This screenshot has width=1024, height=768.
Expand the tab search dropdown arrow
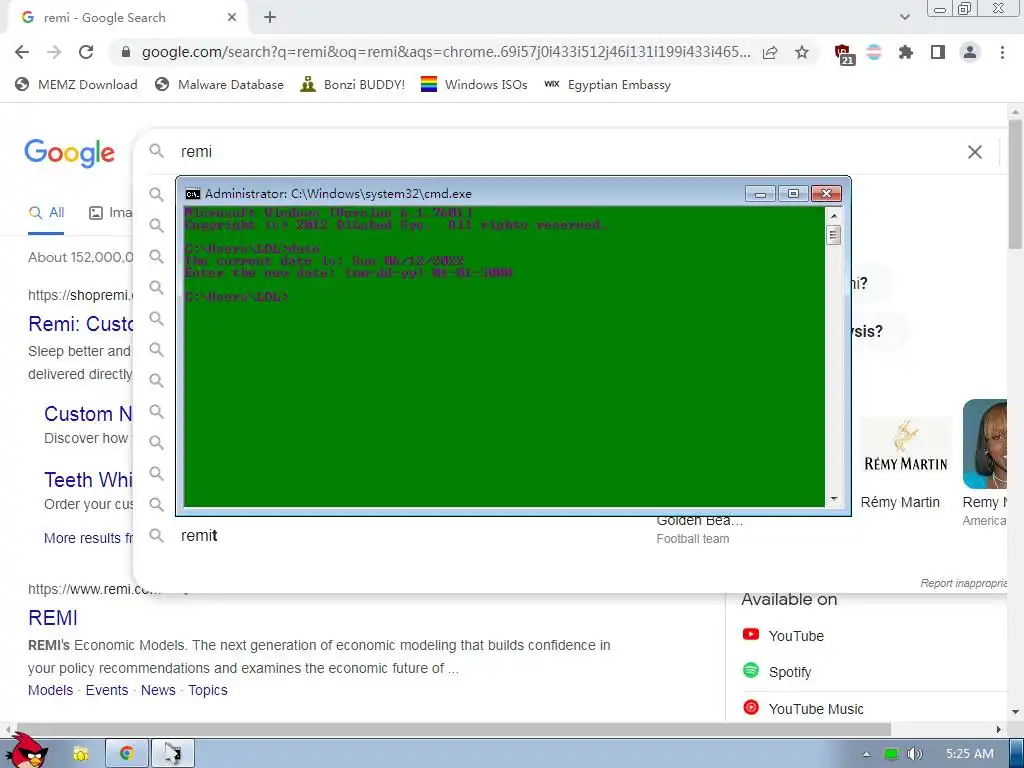(x=904, y=18)
